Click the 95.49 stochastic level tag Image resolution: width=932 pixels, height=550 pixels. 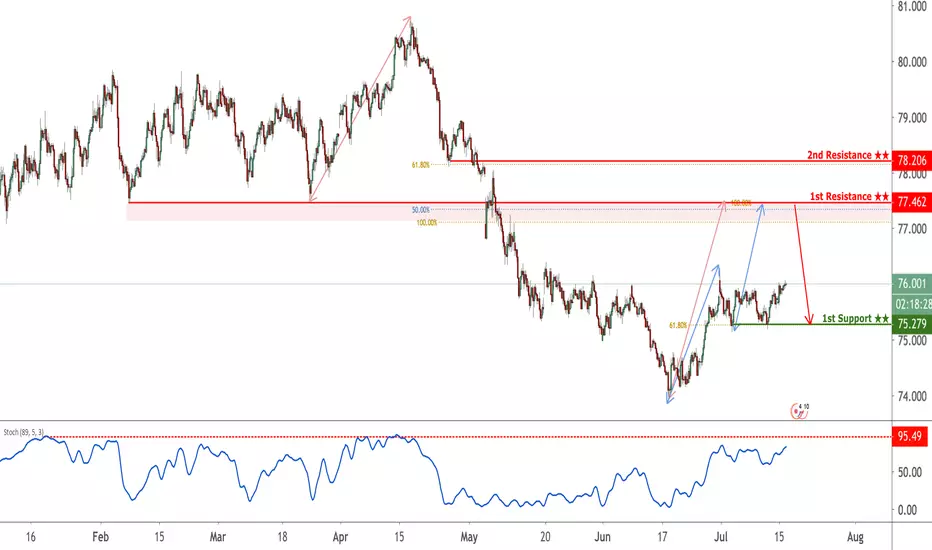[x=909, y=436]
